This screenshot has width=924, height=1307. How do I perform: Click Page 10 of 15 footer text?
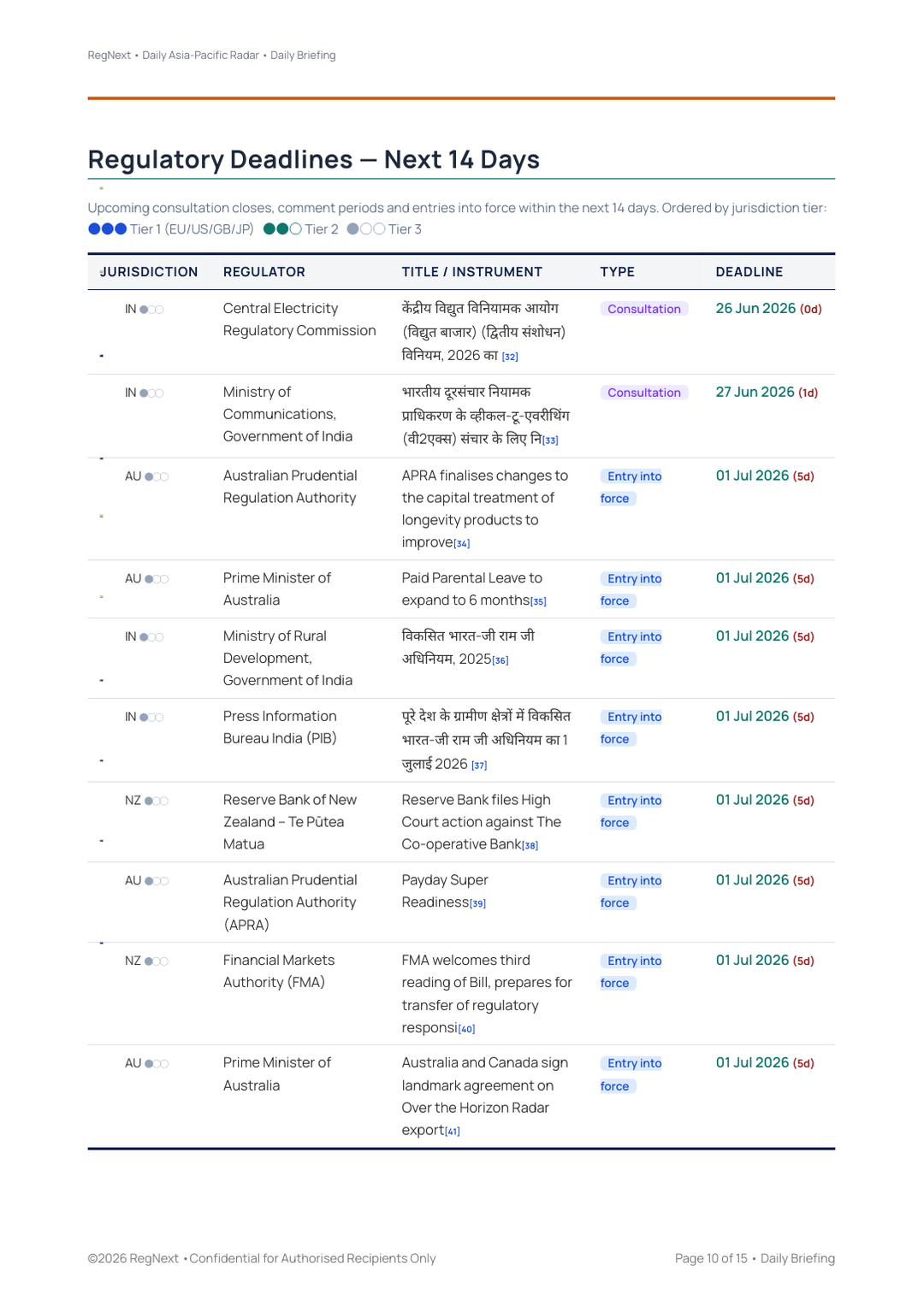point(711,1259)
